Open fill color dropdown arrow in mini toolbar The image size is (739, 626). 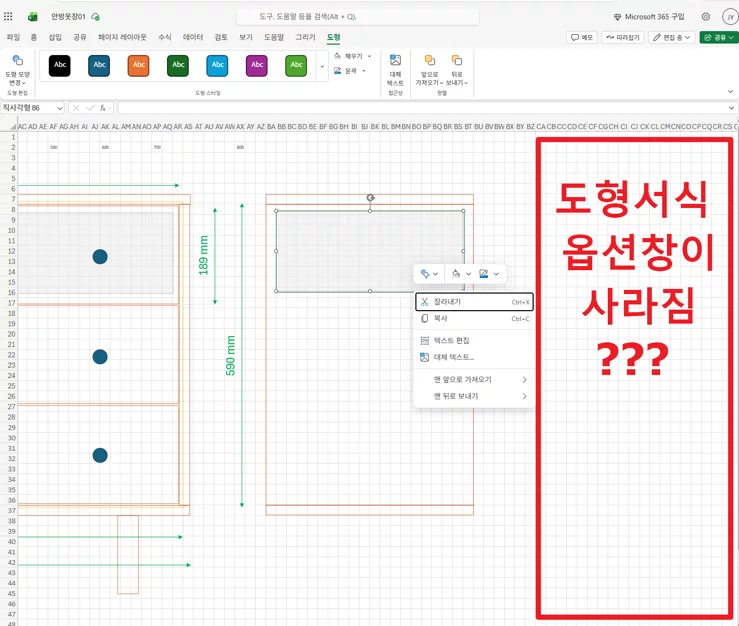[x=468, y=274]
